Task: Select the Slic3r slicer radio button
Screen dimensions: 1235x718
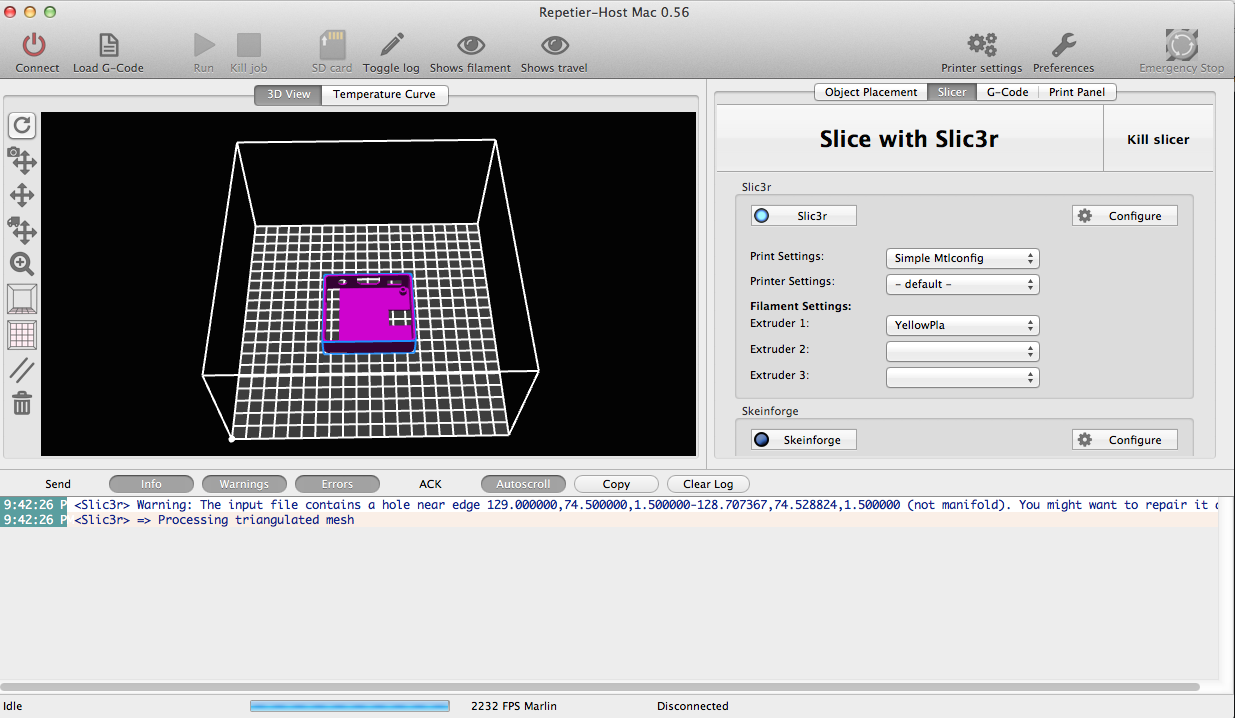Action: pos(804,216)
